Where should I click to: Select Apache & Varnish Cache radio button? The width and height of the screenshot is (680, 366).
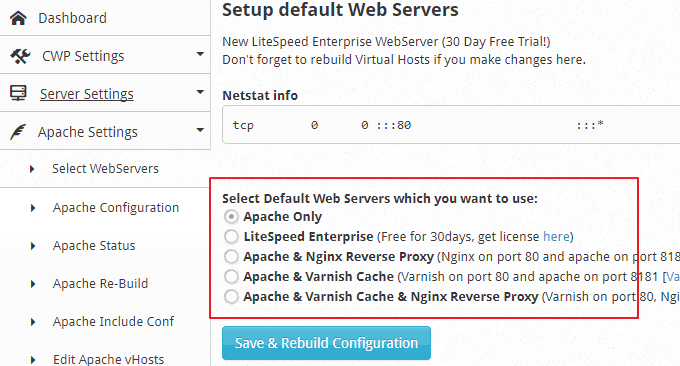click(231, 276)
